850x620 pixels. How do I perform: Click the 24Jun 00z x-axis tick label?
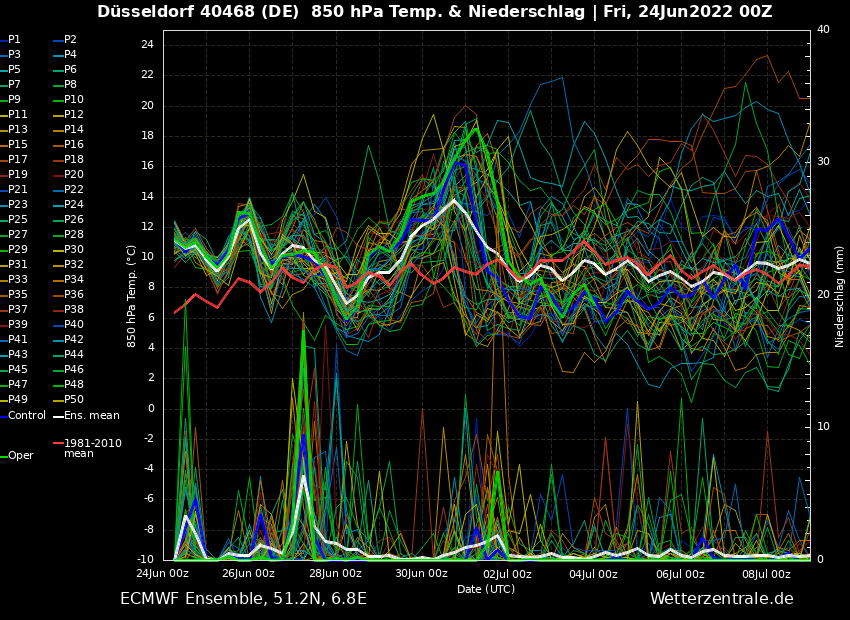click(x=162, y=574)
